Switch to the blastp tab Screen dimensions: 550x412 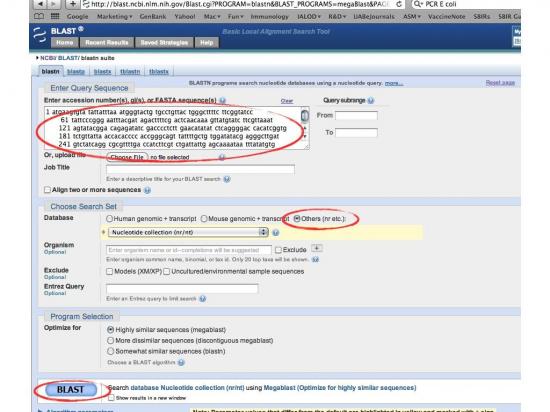(76, 72)
